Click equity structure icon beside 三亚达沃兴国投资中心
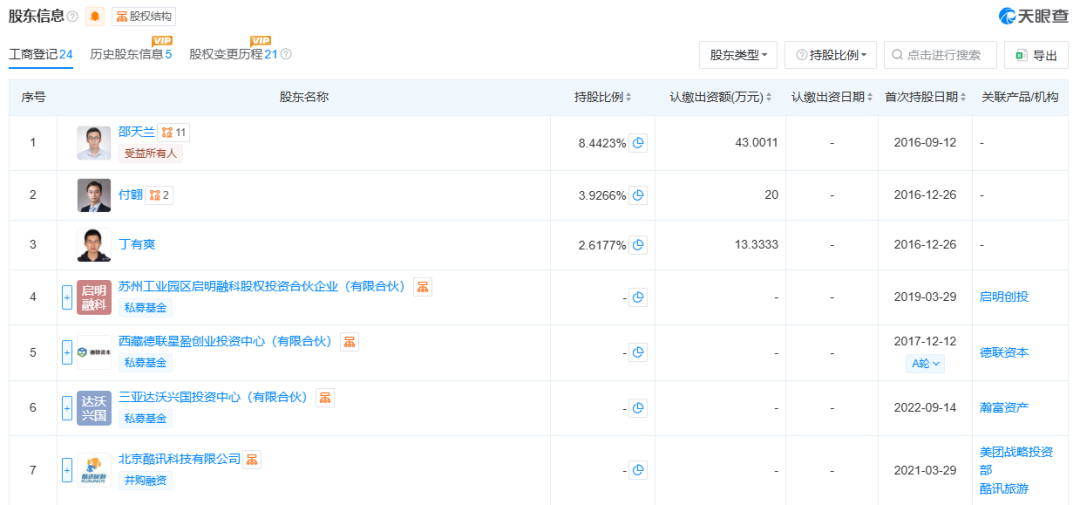 click(x=325, y=397)
